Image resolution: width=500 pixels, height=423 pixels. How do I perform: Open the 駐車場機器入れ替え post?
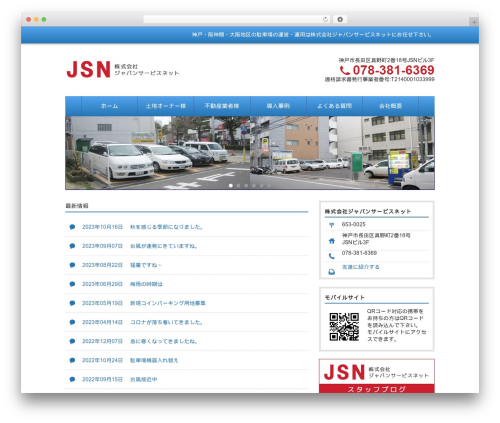[154, 360]
